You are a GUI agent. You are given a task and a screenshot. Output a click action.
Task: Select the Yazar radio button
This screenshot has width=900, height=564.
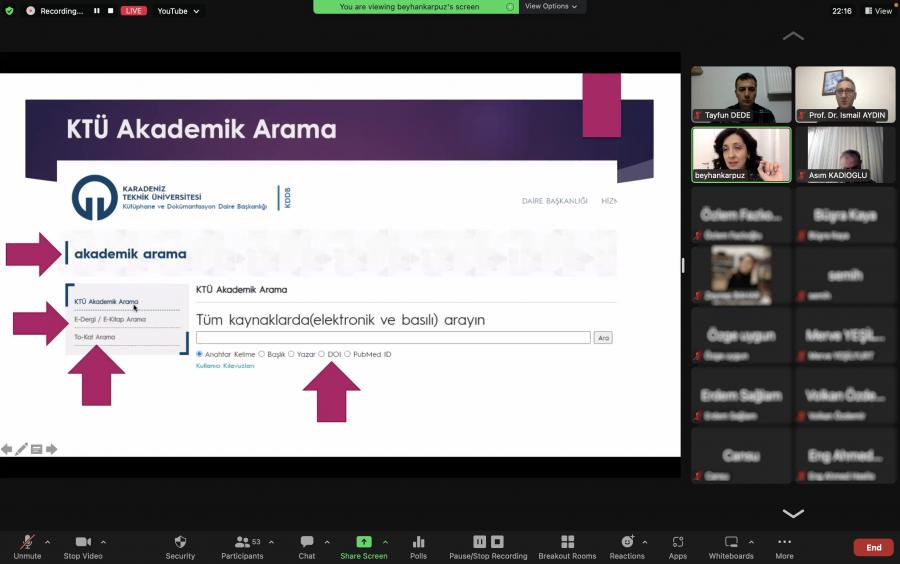point(291,354)
